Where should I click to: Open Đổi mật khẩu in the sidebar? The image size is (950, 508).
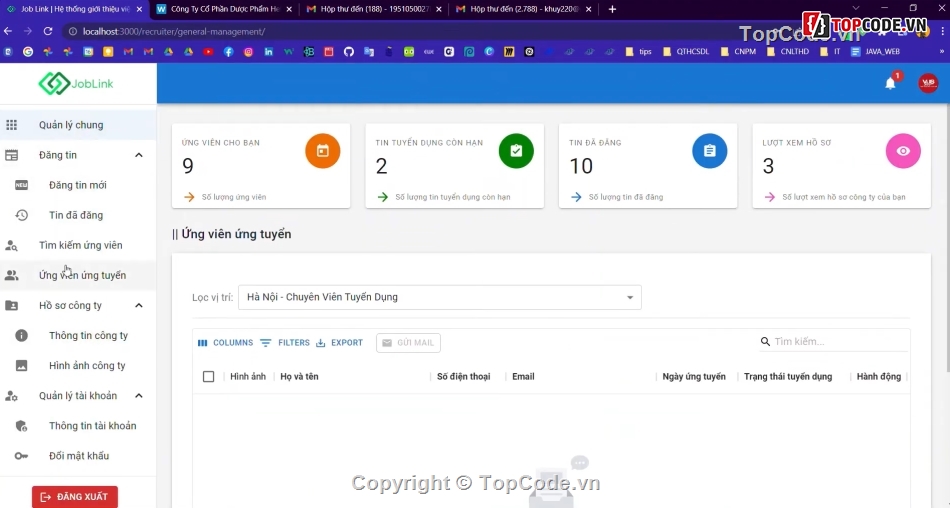78,456
